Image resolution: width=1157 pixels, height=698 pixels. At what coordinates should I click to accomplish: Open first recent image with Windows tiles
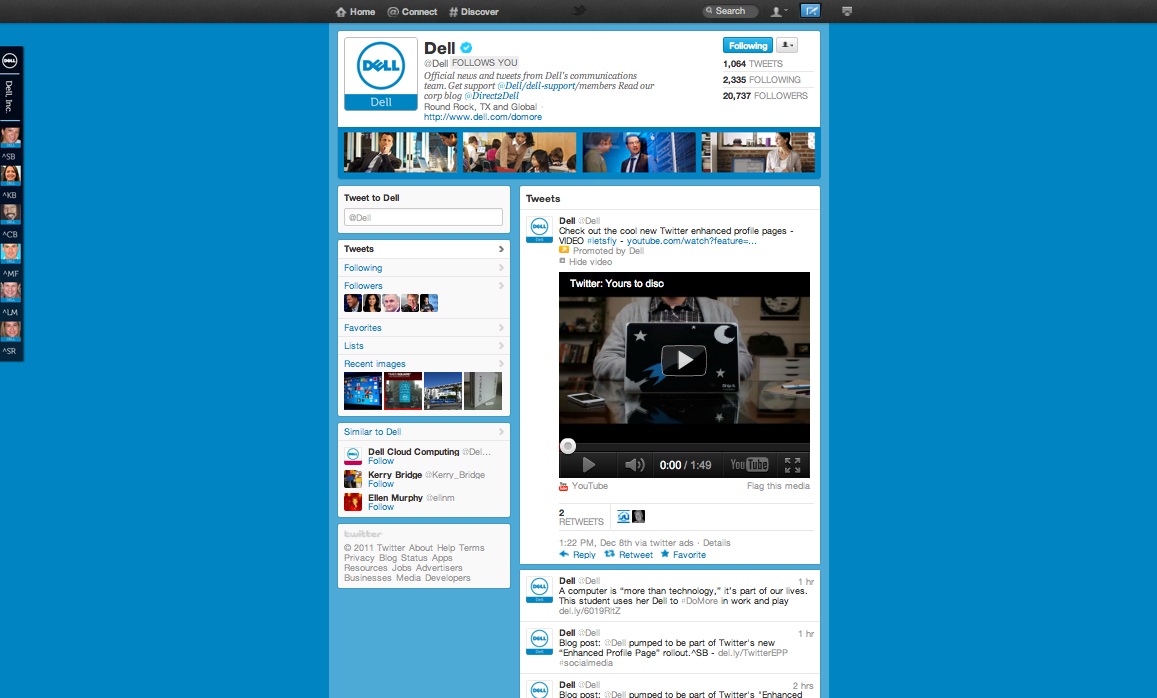tap(363, 391)
